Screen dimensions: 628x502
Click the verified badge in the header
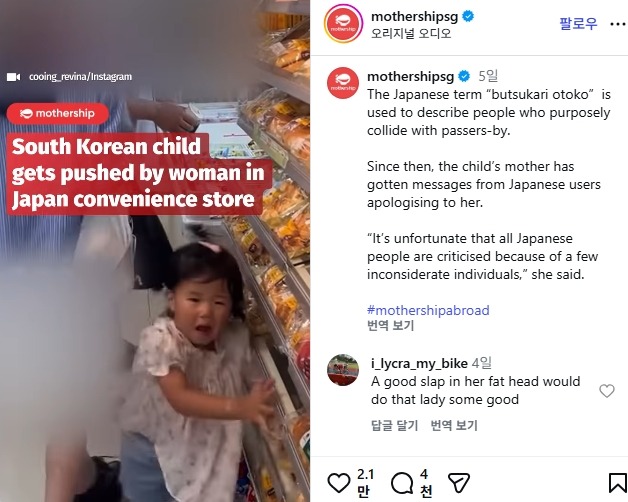point(468,16)
